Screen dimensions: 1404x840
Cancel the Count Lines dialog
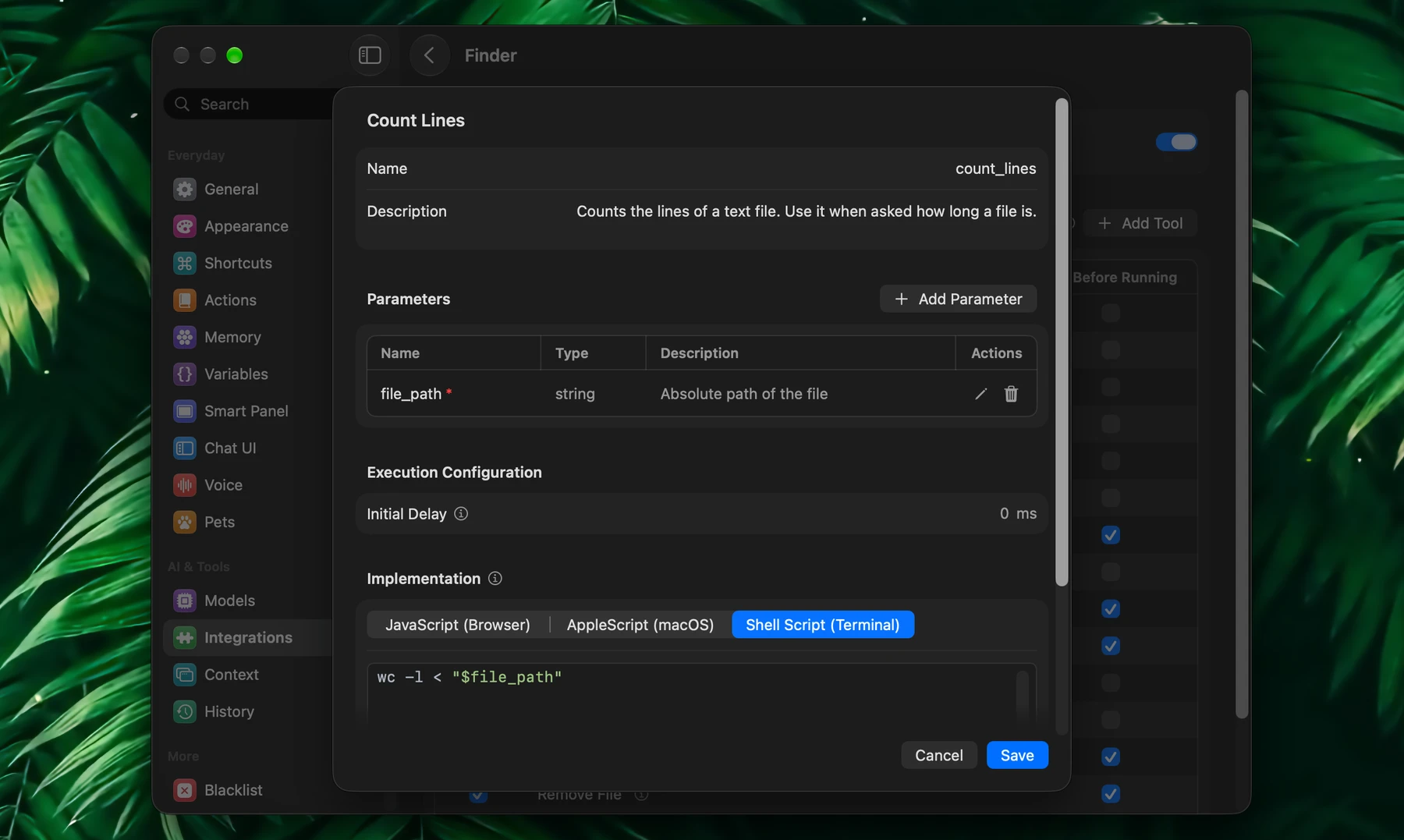(938, 755)
